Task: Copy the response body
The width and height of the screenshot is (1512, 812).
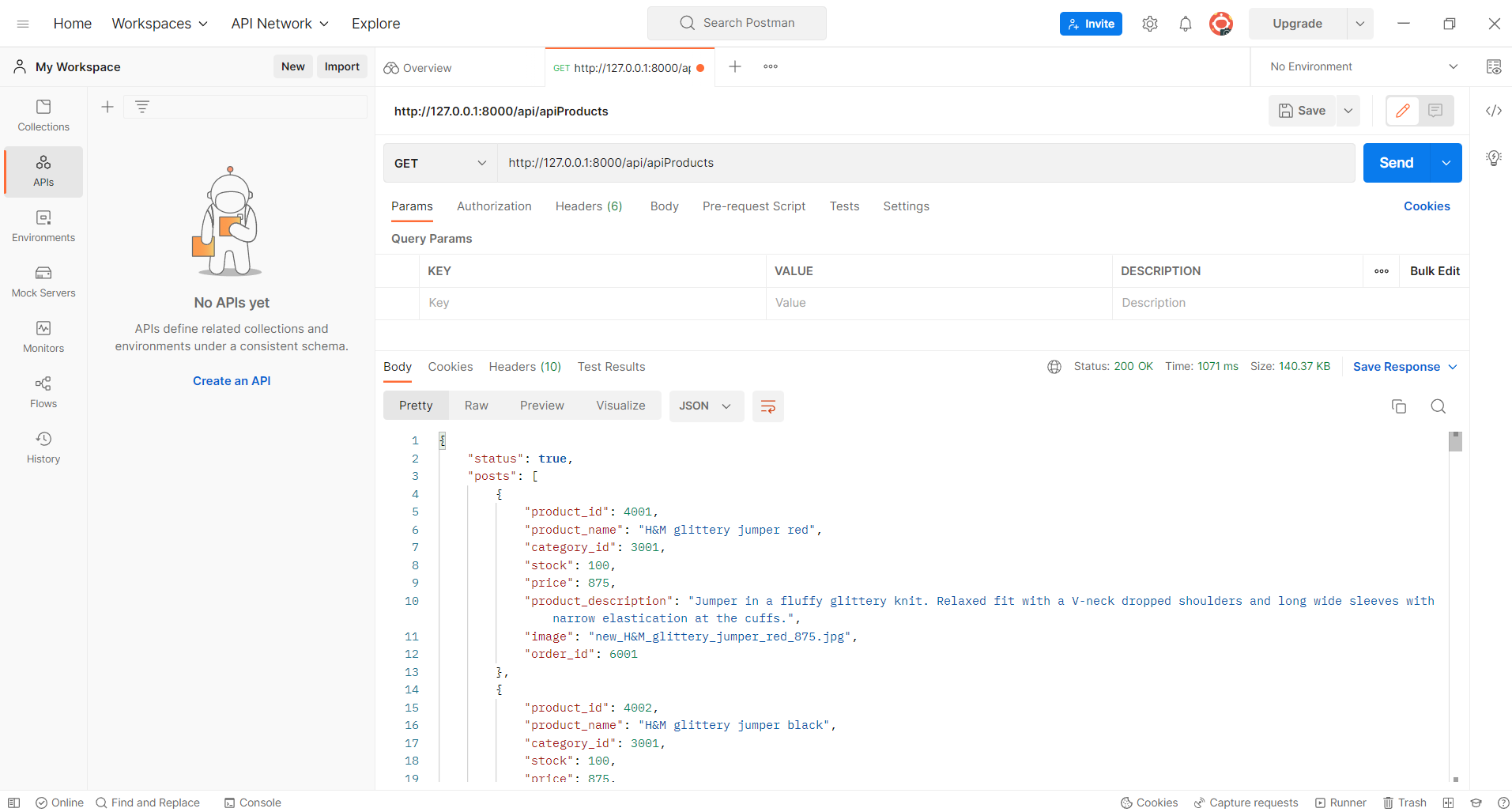Action: [1398, 406]
